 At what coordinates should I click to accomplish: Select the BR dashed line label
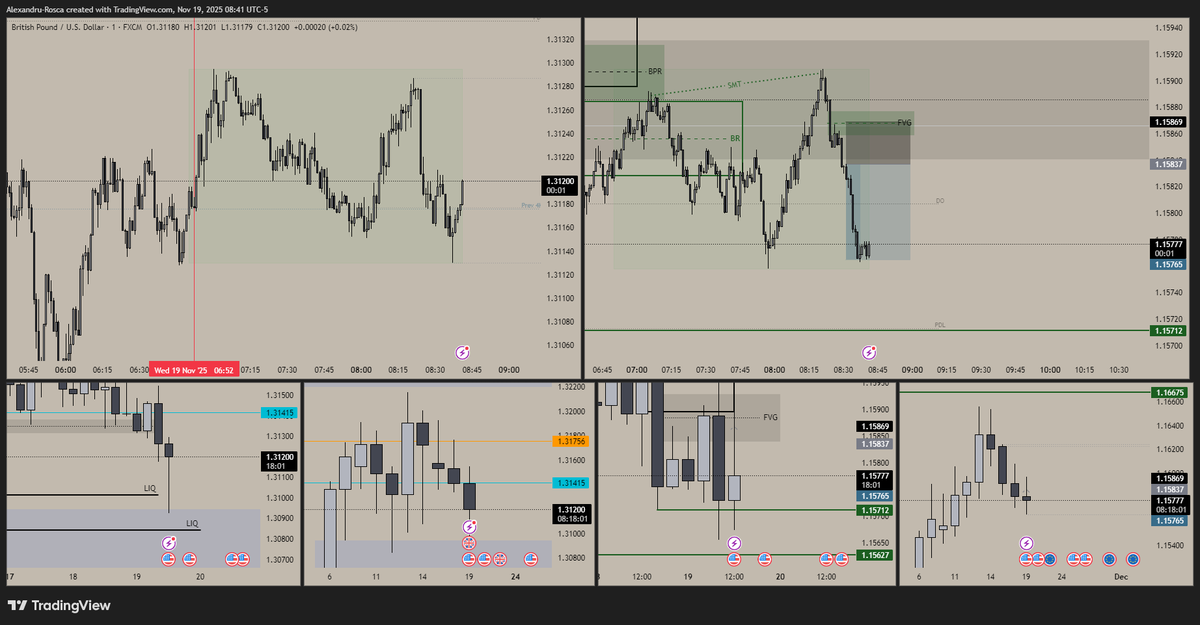(x=735, y=138)
